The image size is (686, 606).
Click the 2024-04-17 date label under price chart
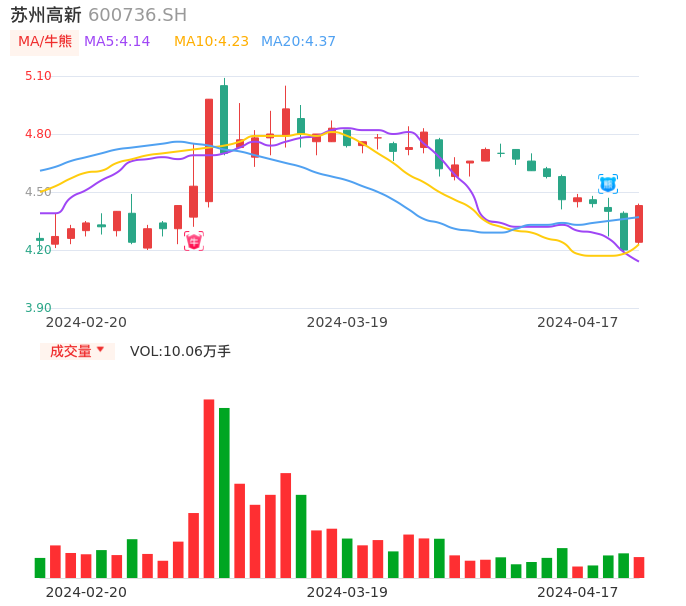pyautogui.click(x=578, y=322)
